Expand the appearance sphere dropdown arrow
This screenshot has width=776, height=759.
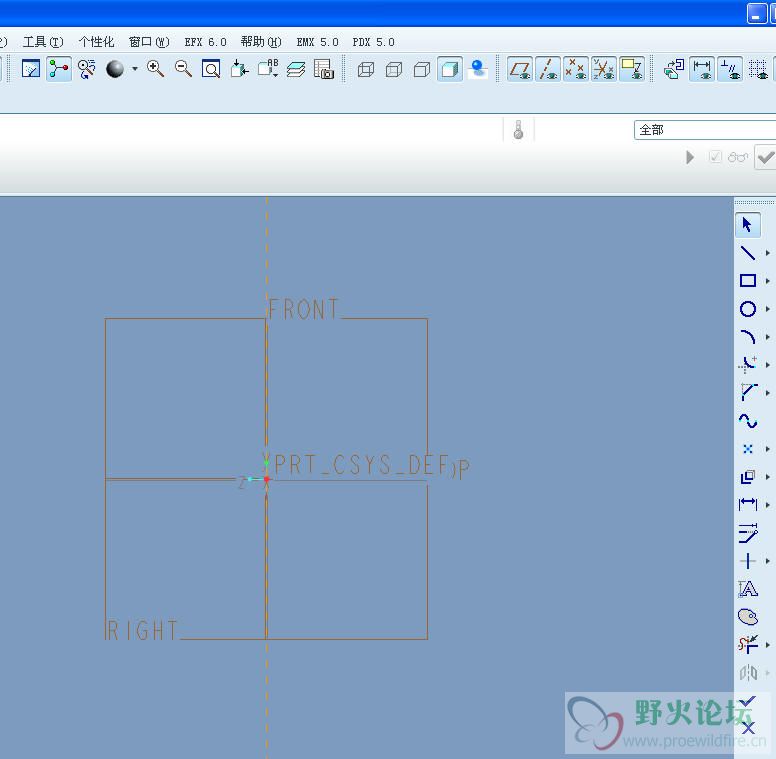click(135, 69)
